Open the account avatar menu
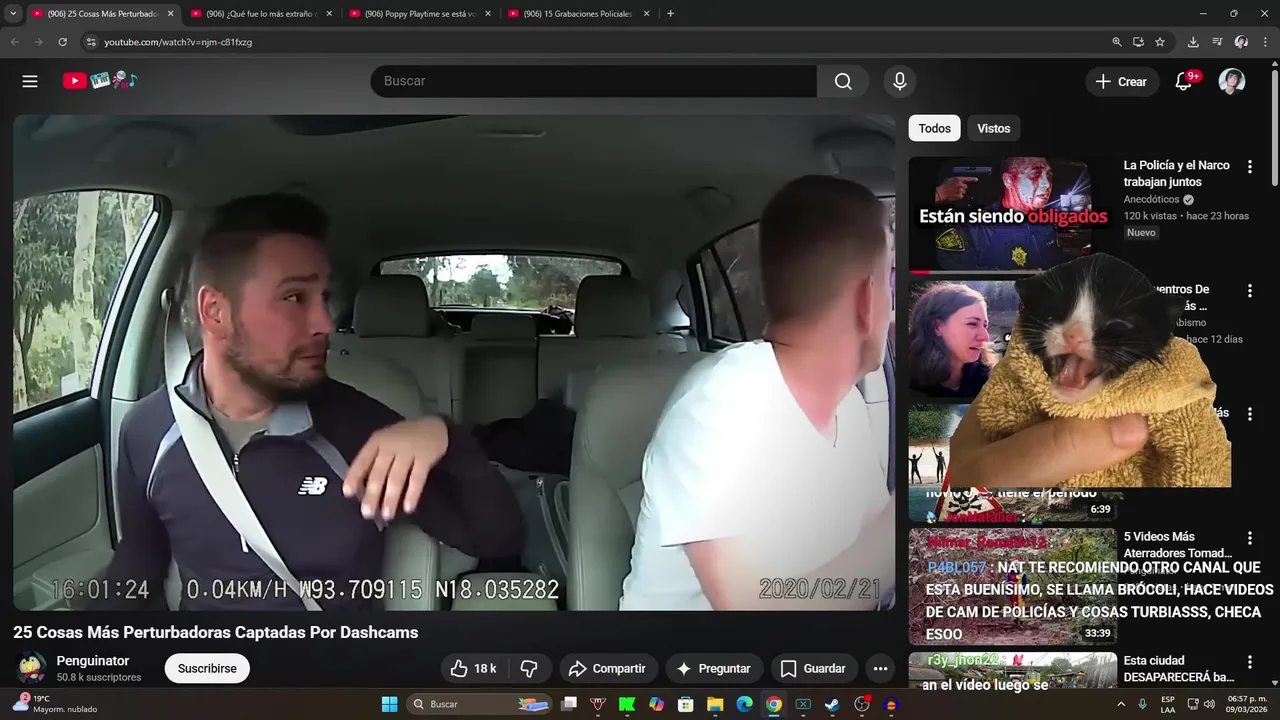 [1232, 81]
